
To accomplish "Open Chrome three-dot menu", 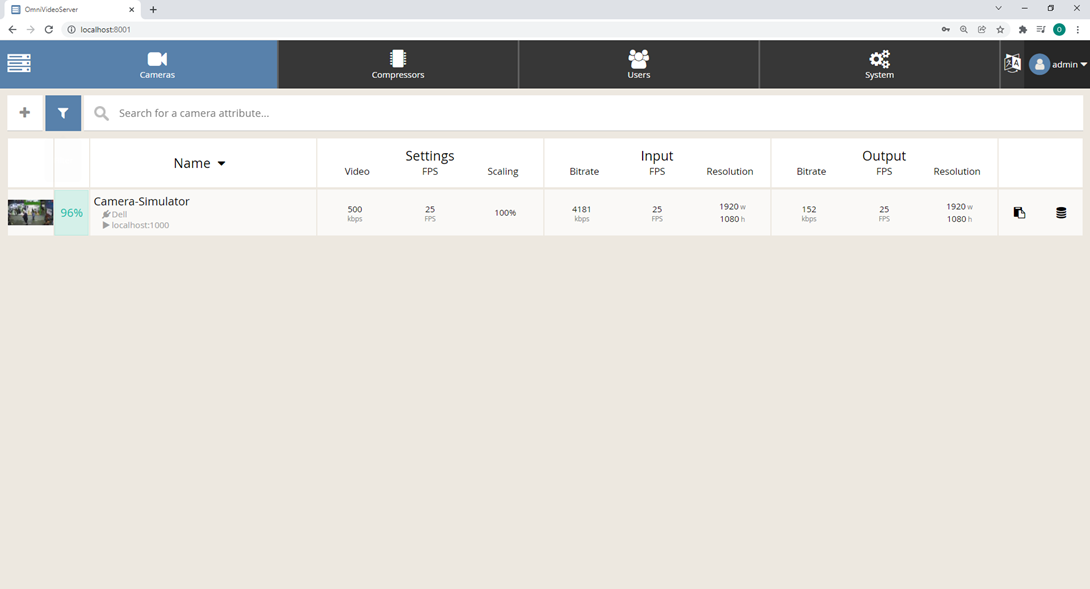I will click(x=1077, y=29).
